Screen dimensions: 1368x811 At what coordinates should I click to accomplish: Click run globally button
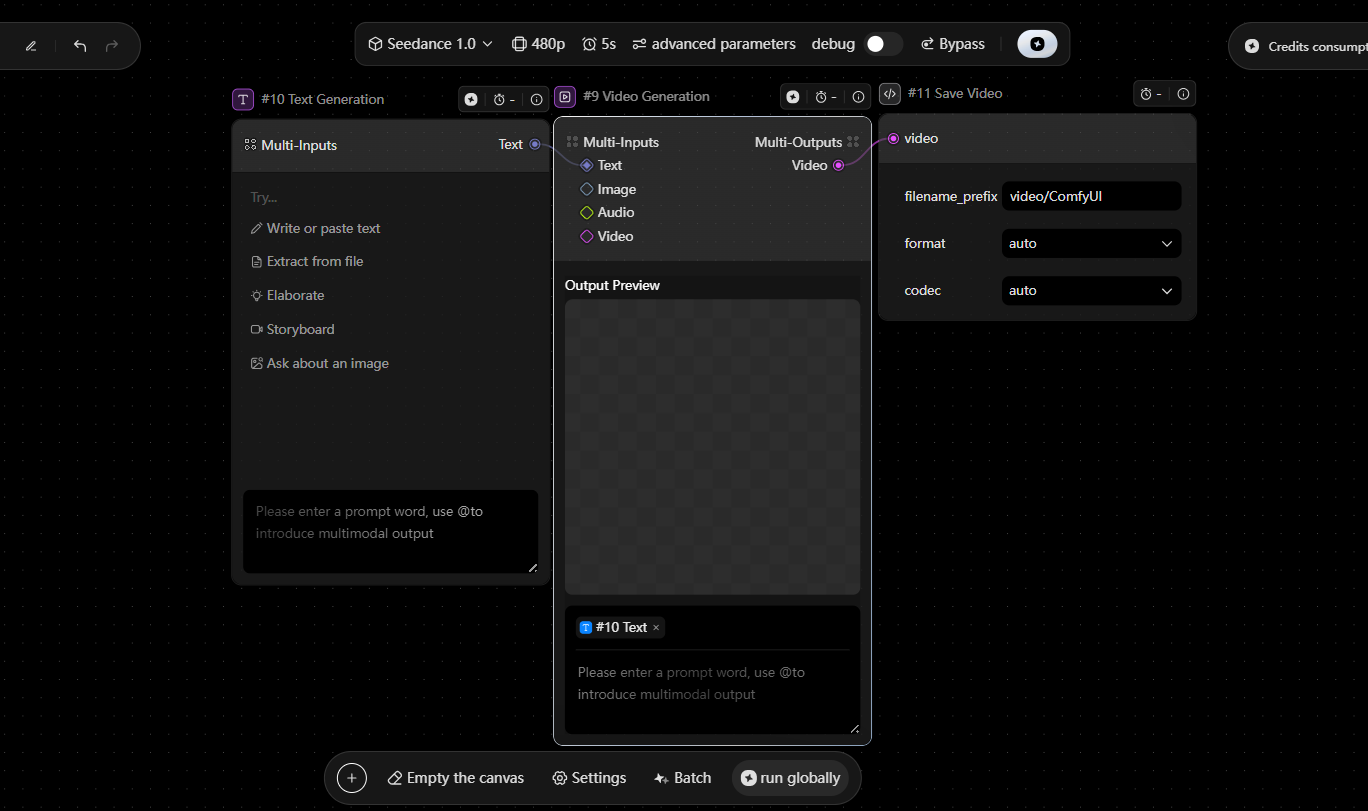point(790,778)
